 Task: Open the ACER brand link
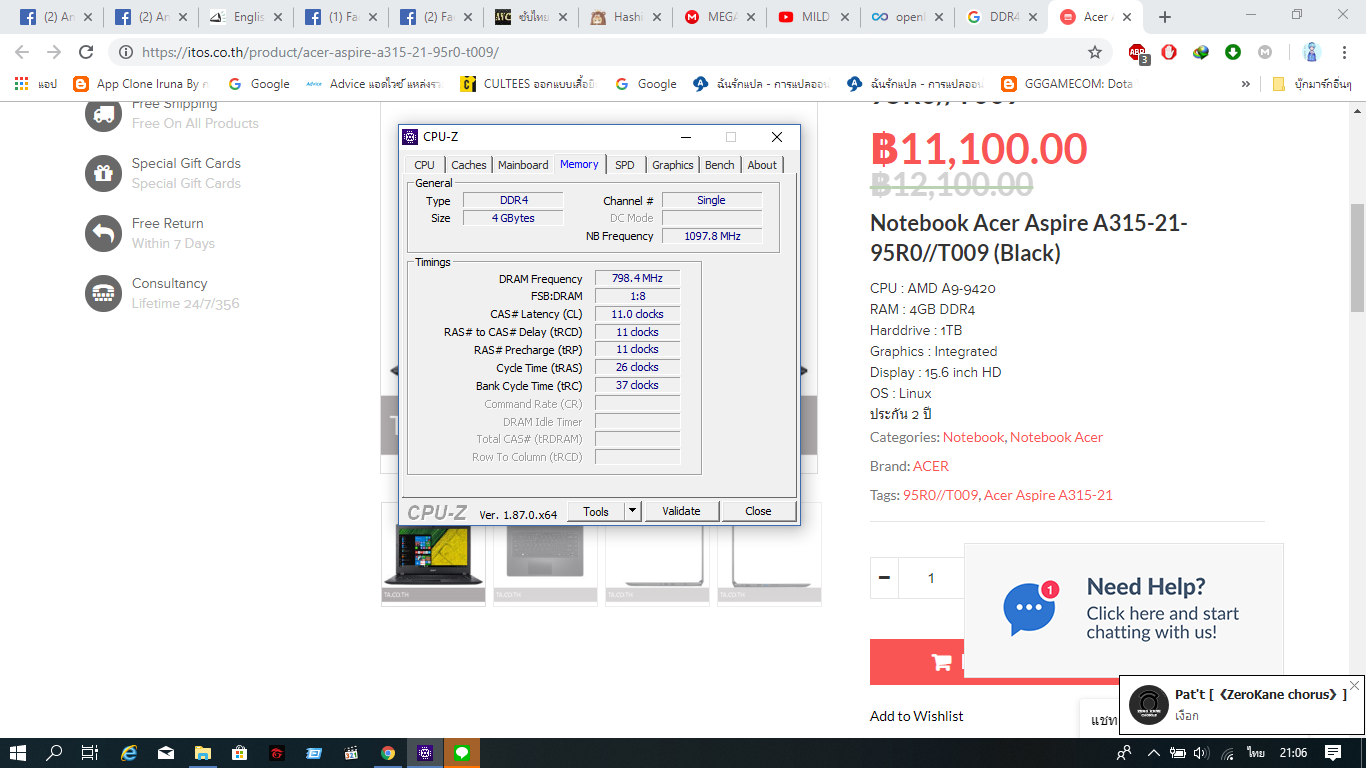(931, 466)
